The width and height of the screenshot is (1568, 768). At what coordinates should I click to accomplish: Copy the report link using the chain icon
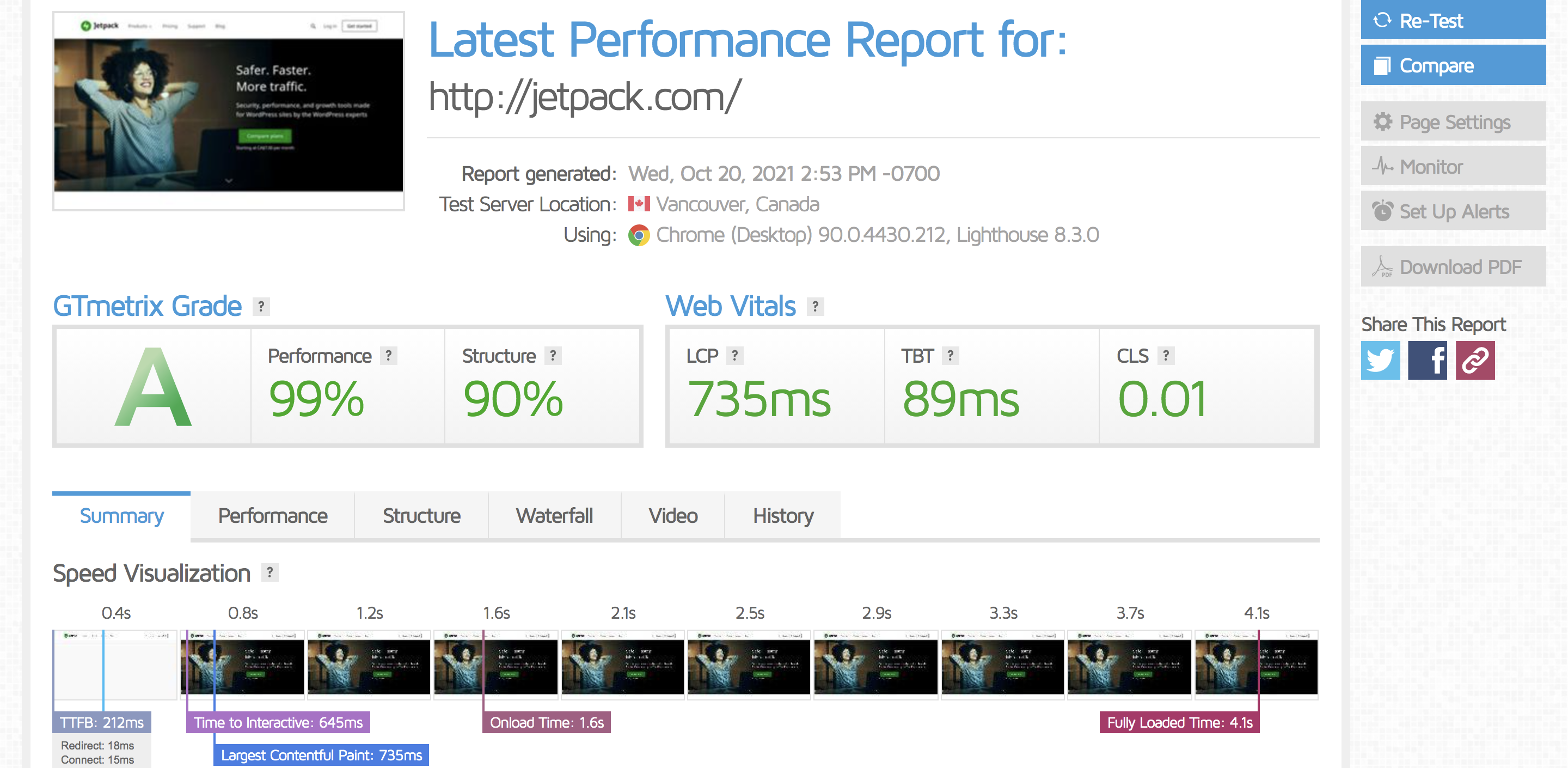pyautogui.click(x=1475, y=361)
